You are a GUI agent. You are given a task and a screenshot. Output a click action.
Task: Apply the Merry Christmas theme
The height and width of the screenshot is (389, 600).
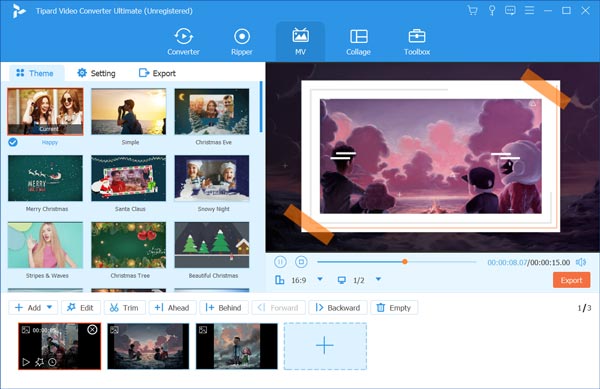tap(45, 178)
